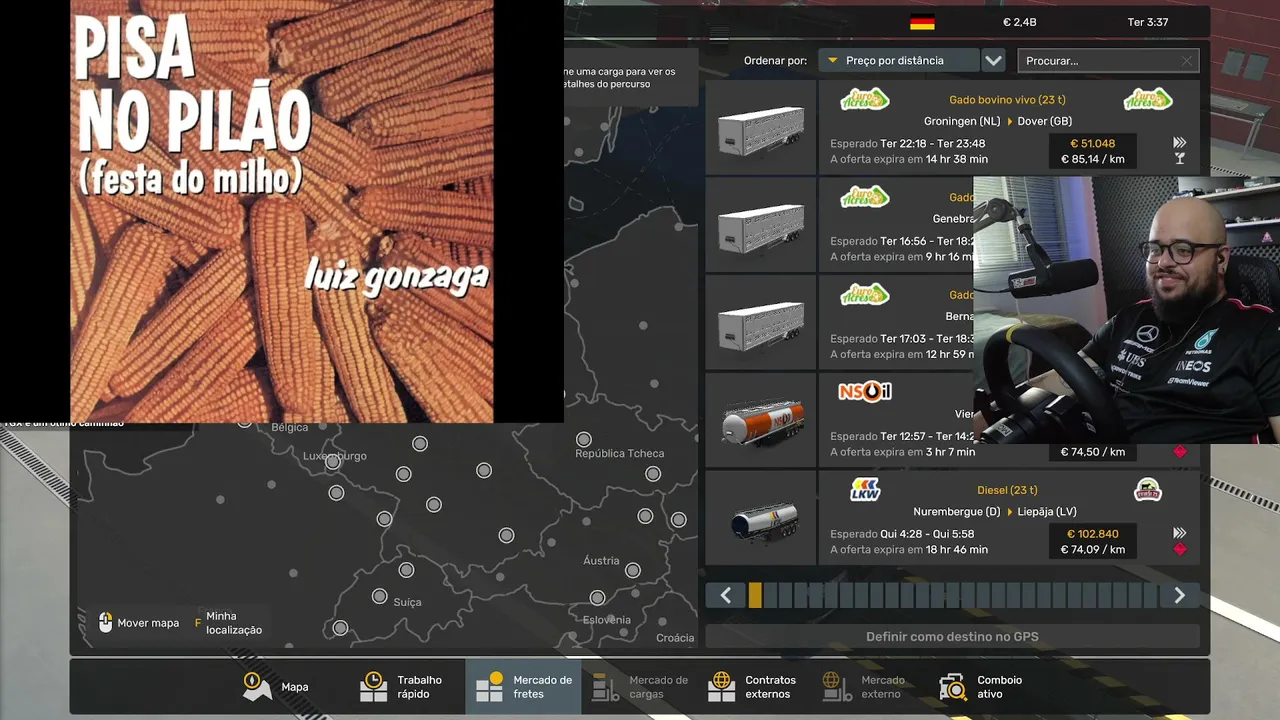Click the Mapa icon in the bottom bar
The image size is (1280, 720).
257,687
